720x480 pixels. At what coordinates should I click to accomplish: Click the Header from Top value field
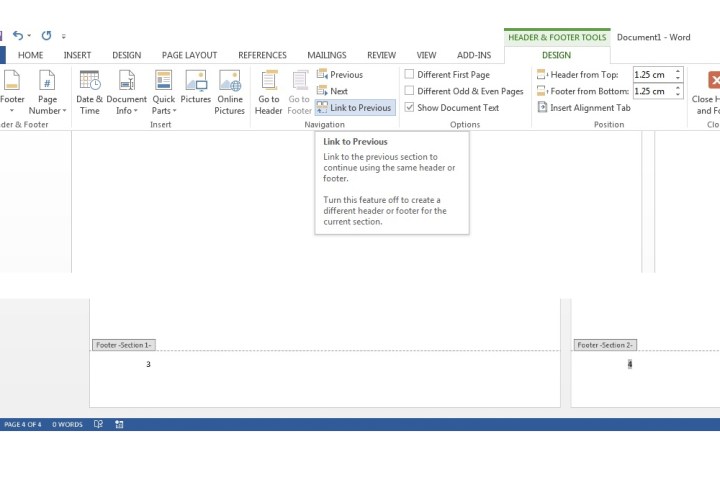[652, 74]
